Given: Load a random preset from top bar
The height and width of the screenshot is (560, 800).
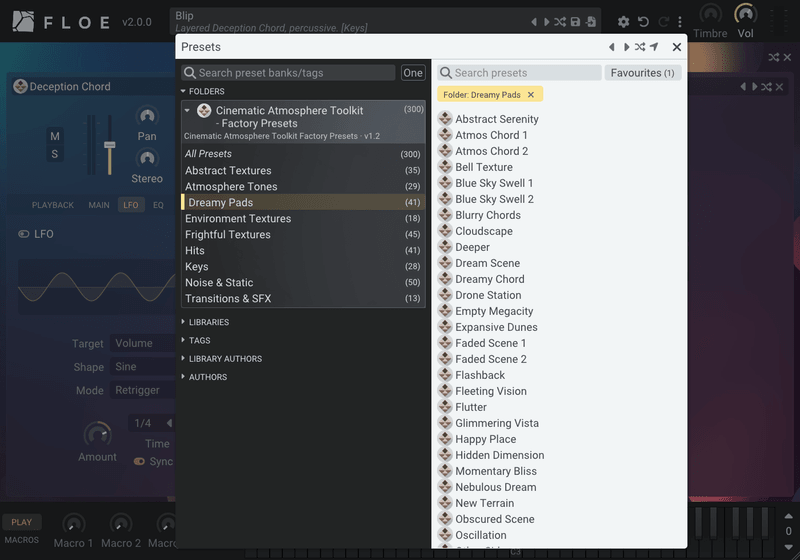Looking at the screenshot, I should pos(560,22).
